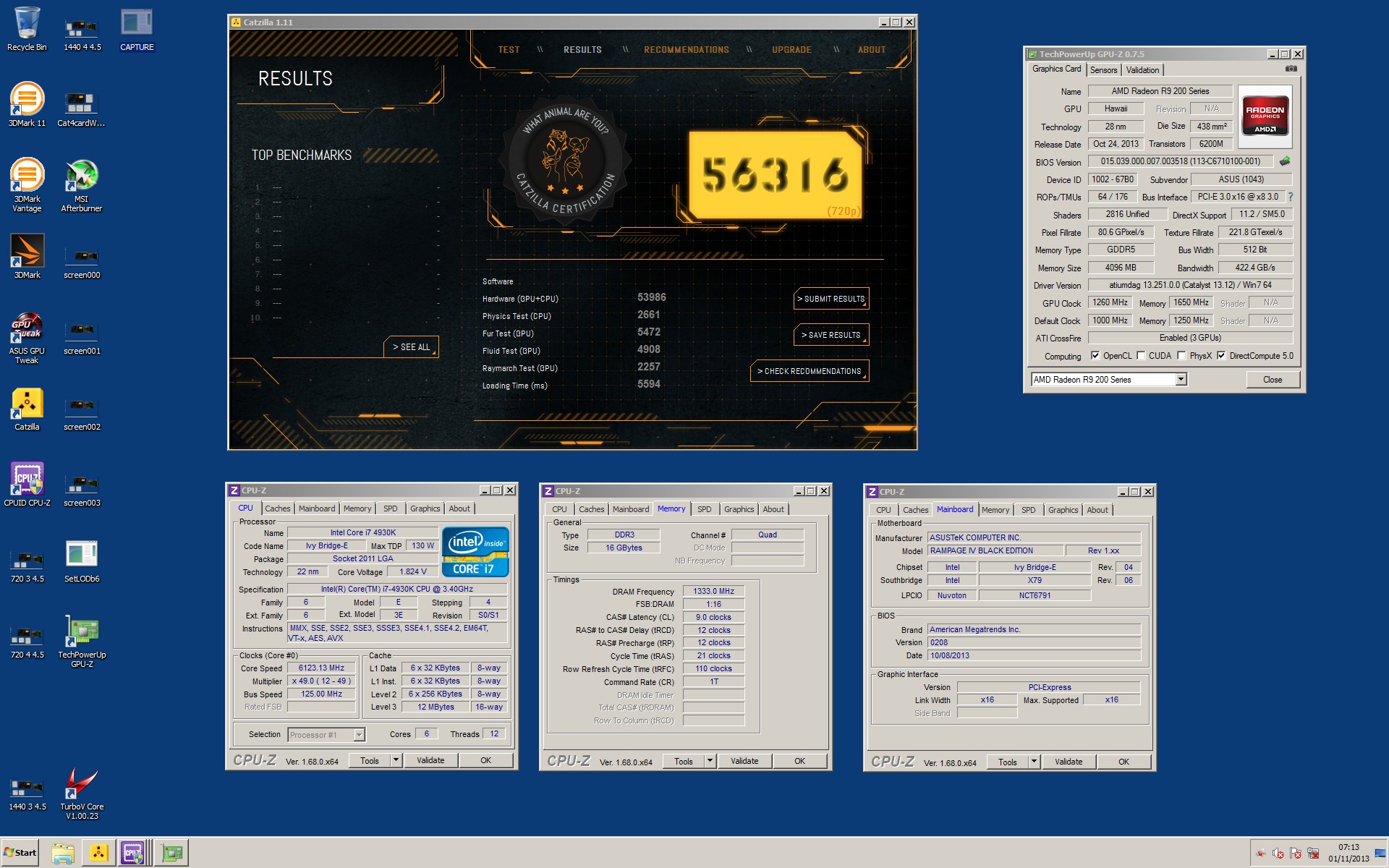Click the SUBMIT RESULTS button
The height and width of the screenshot is (868, 1389).
(831, 299)
